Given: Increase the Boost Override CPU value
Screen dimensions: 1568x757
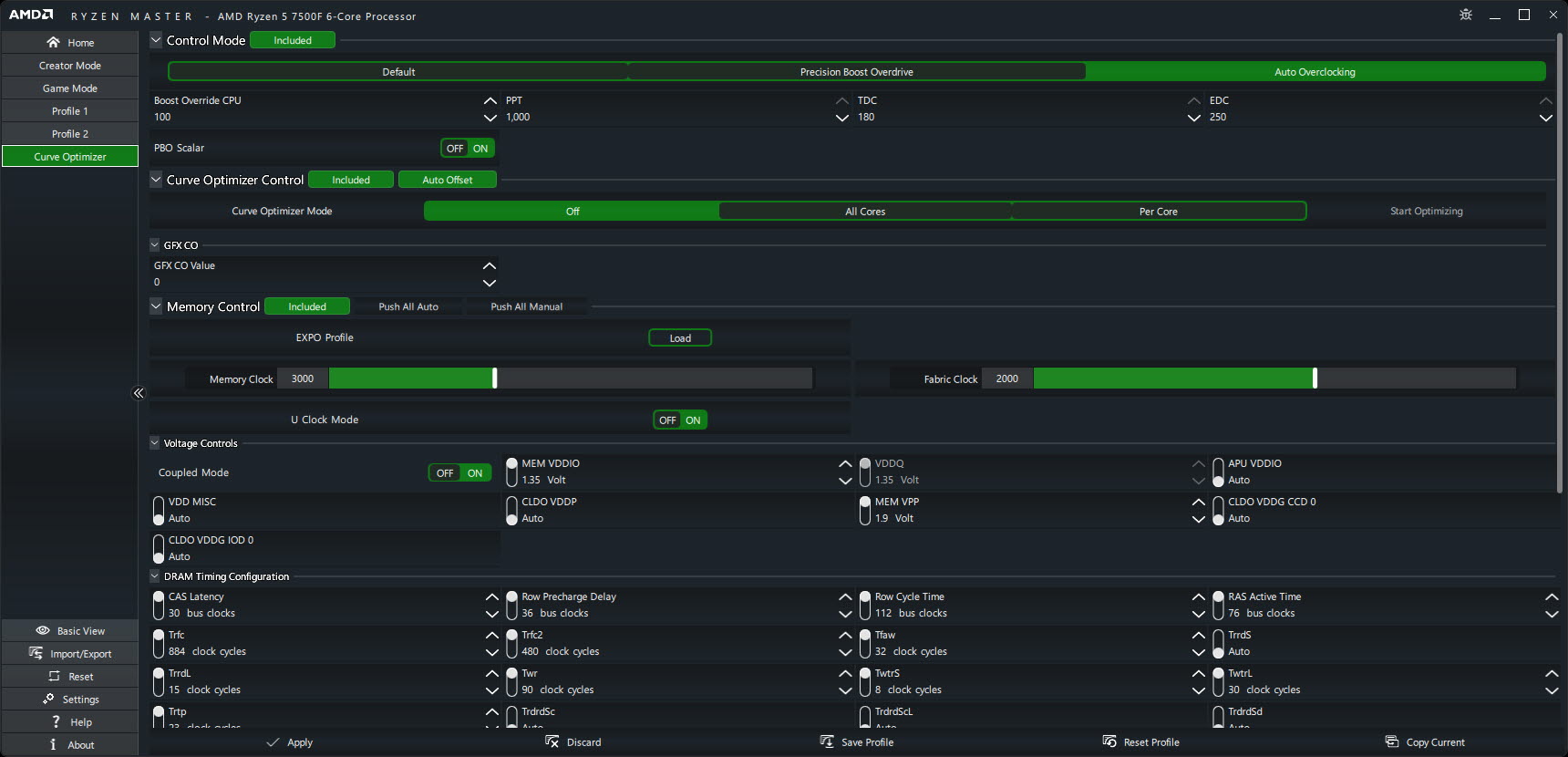Looking at the screenshot, I should coord(490,100).
